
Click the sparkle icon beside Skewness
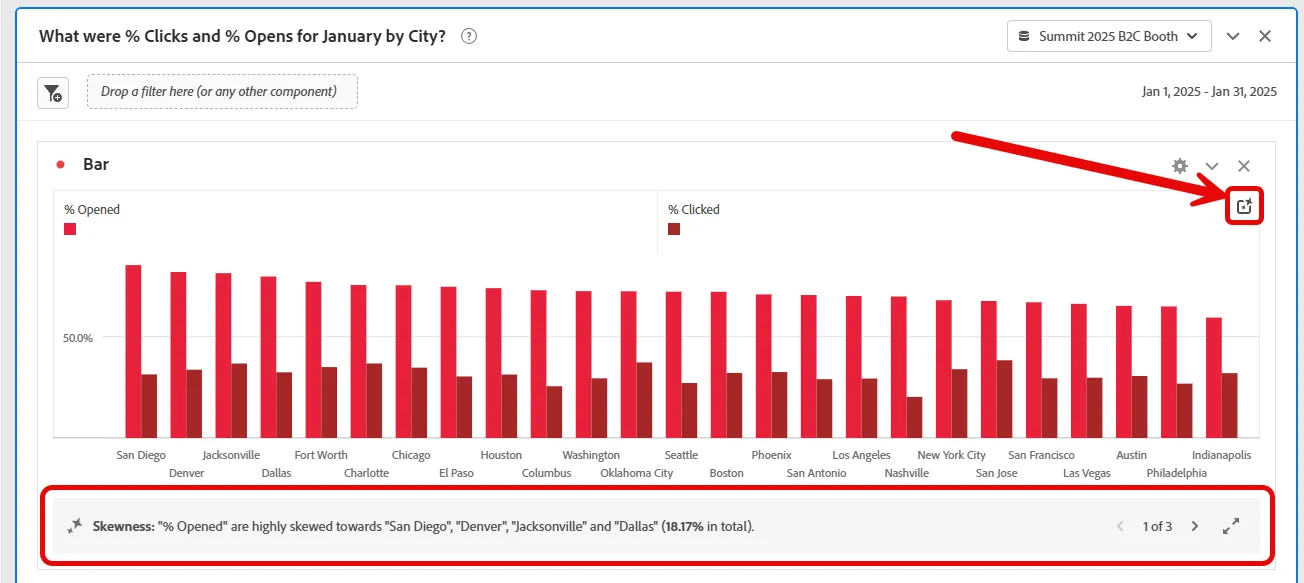[x=75, y=525]
